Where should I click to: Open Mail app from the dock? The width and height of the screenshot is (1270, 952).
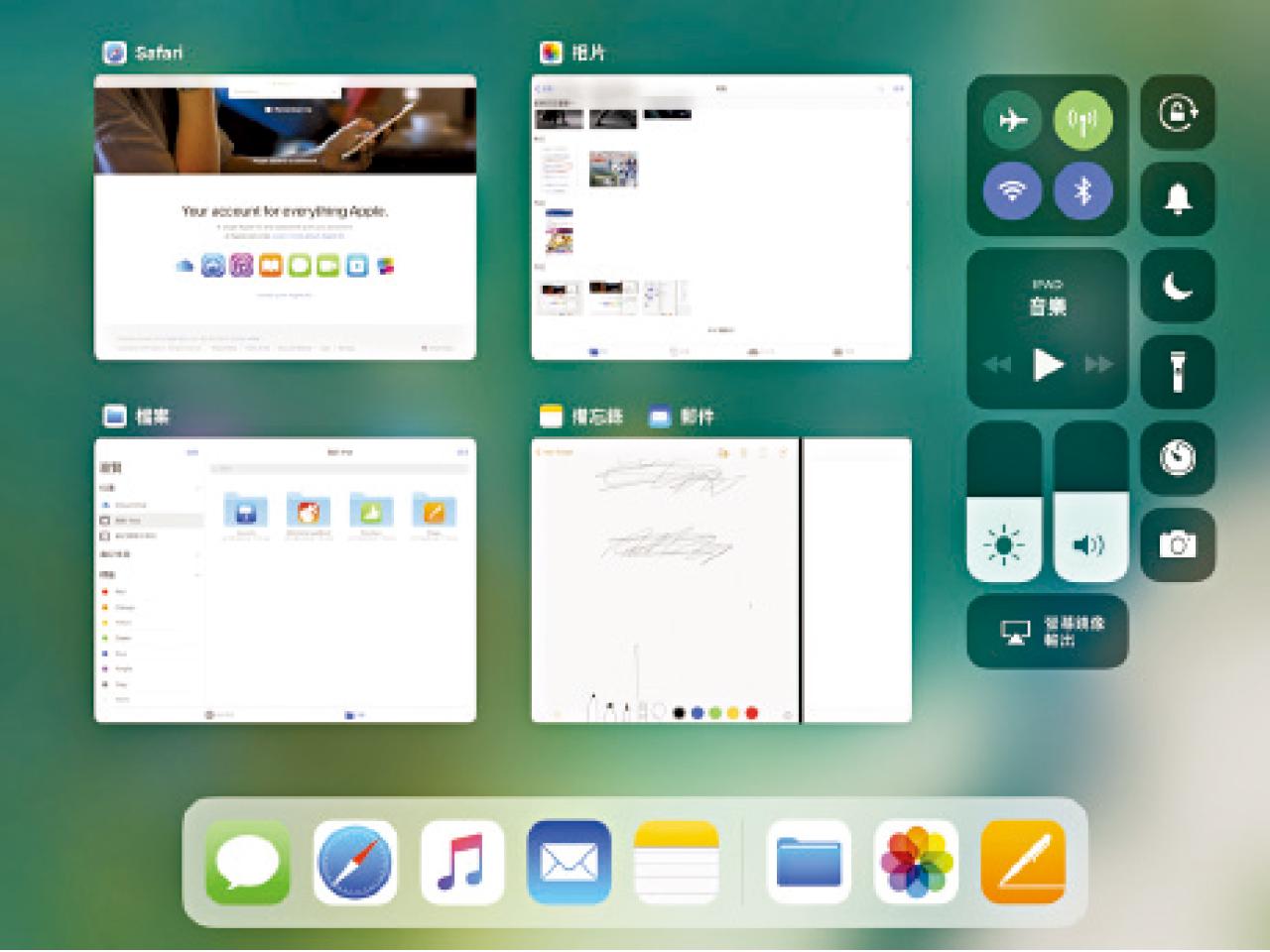569,863
